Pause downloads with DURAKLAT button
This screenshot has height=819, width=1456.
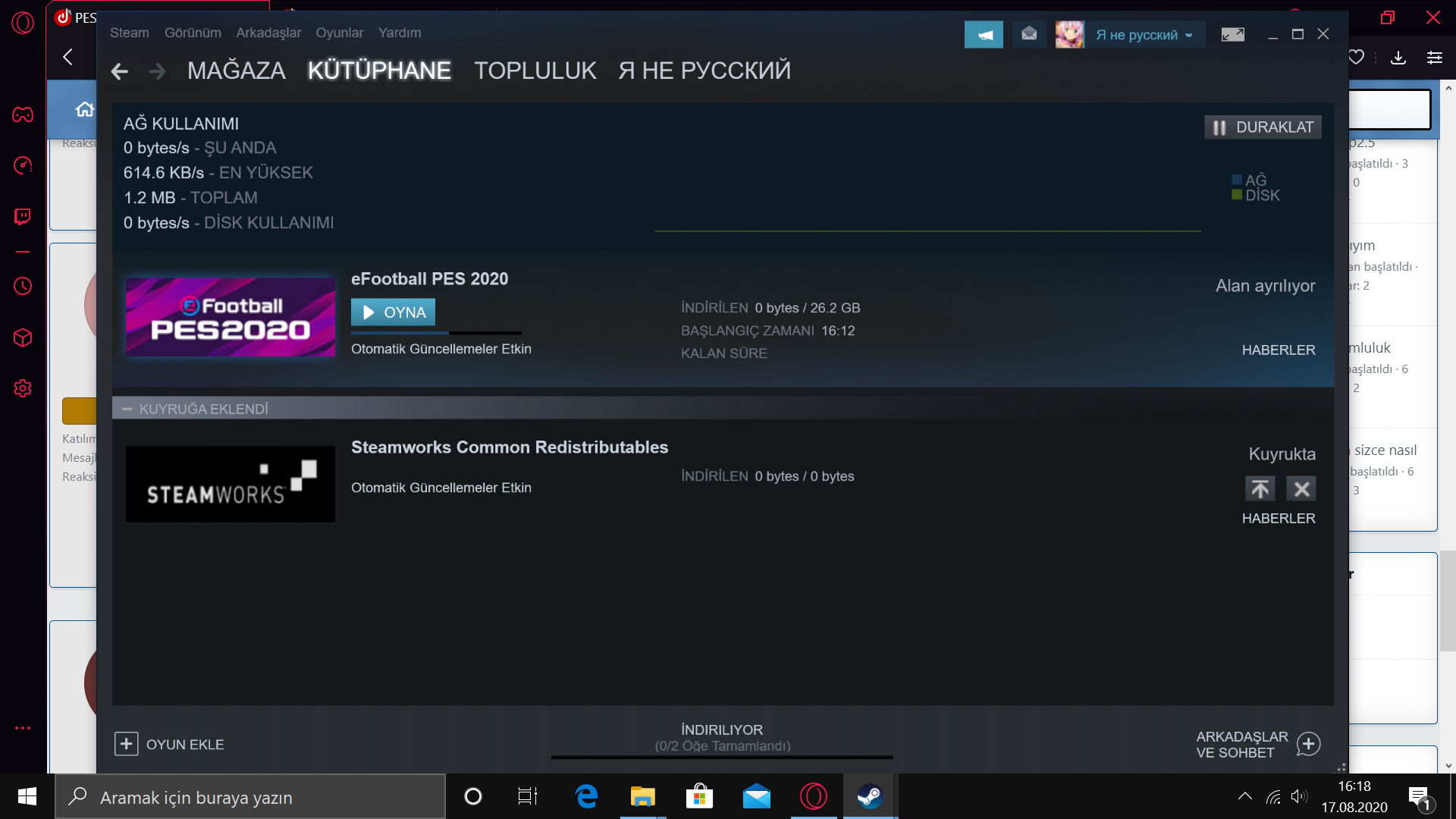[1263, 127]
